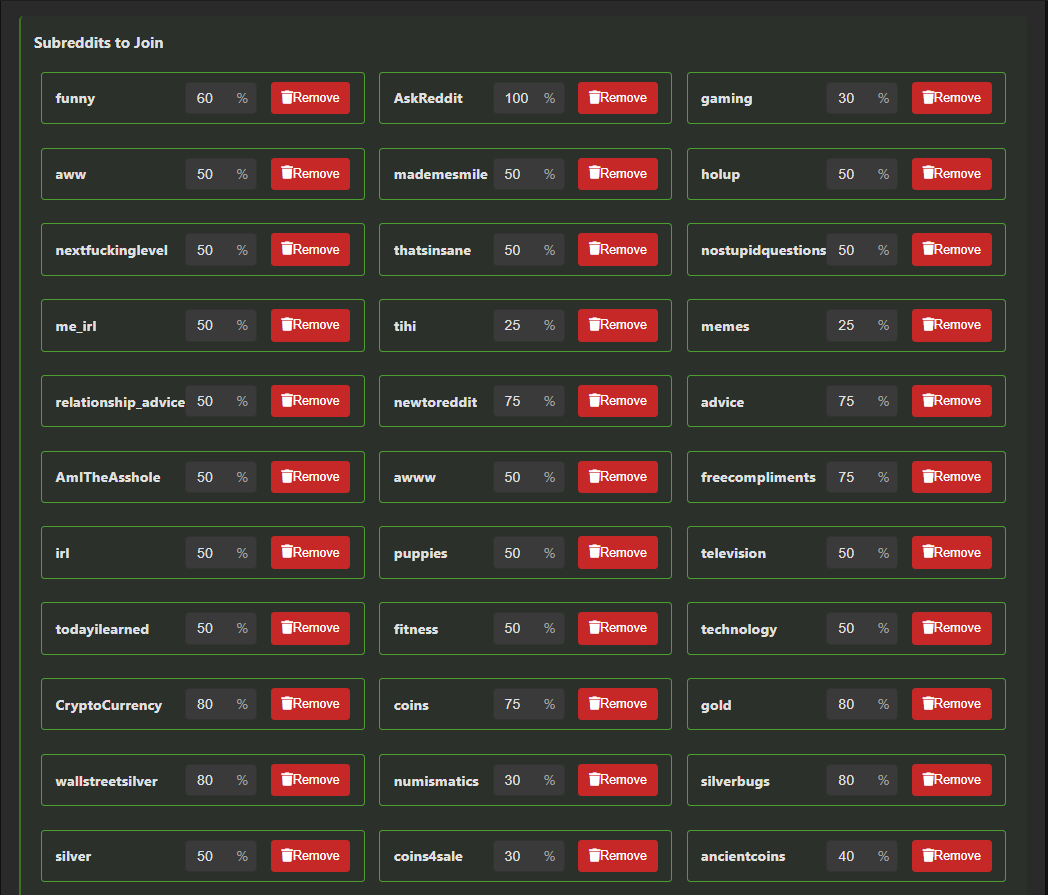Change the numismatics percentage input
The image size is (1048, 895).
point(529,780)
